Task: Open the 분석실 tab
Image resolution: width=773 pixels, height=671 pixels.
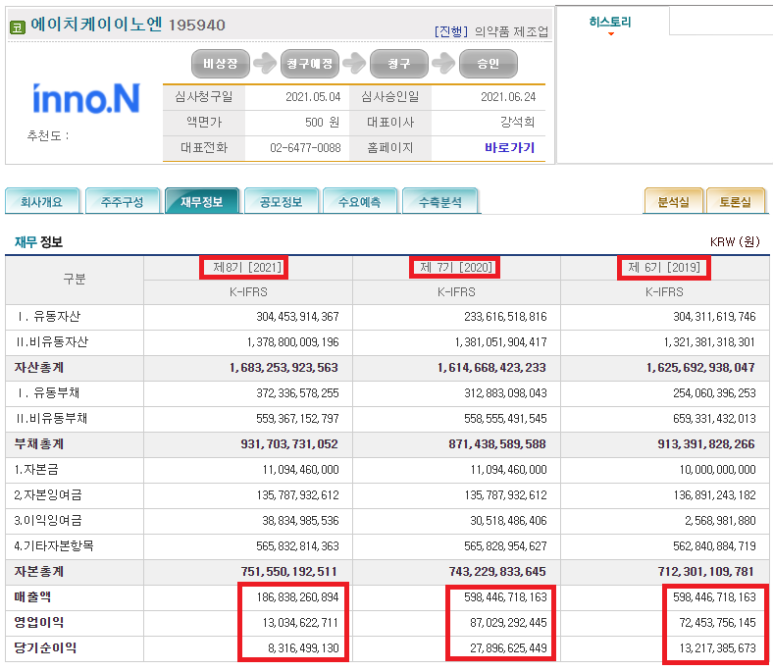Action: pos(673,201)
